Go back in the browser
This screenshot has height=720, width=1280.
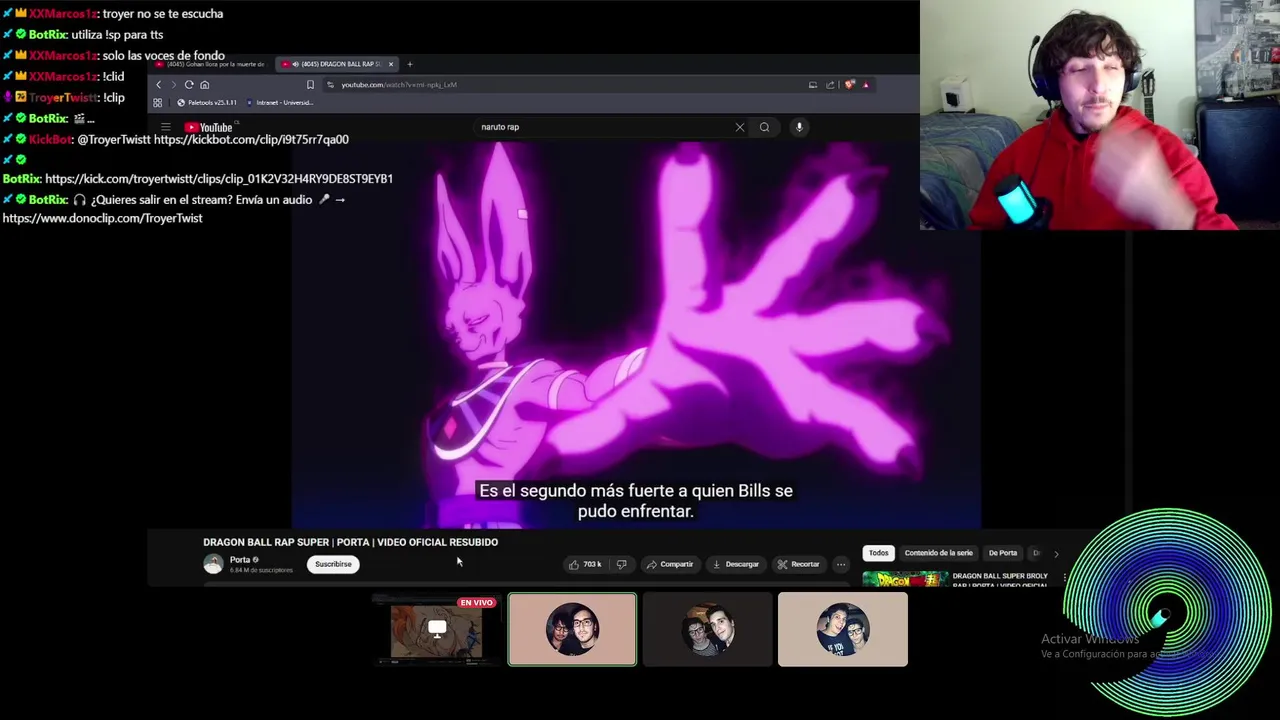coord(158,85)
